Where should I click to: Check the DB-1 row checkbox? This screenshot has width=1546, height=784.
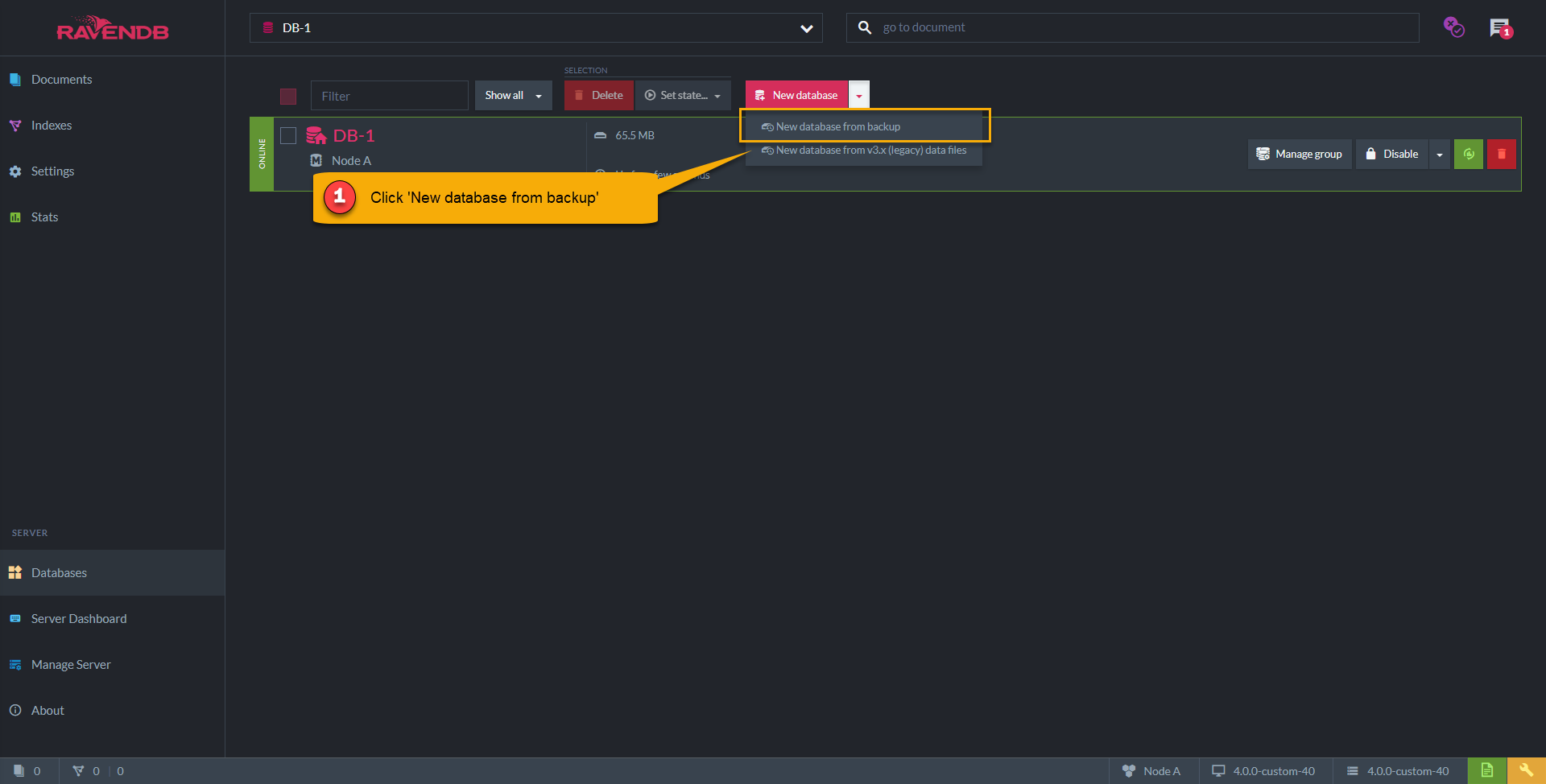(288, 136)
